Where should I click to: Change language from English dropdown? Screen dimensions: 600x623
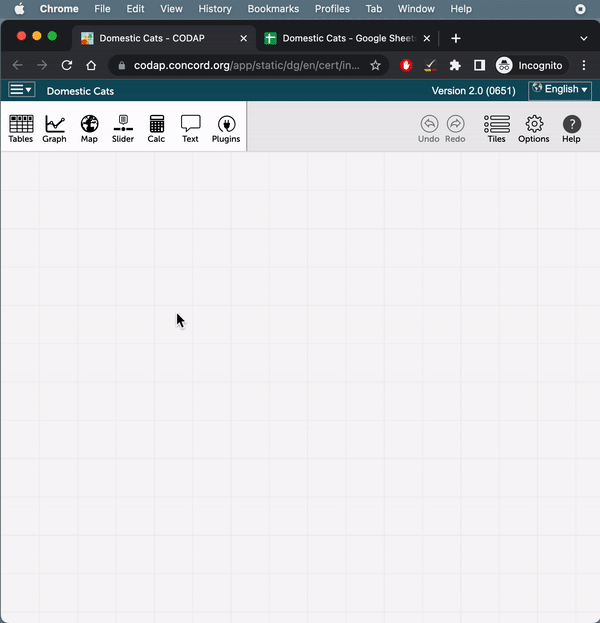(x=560, y=90)
